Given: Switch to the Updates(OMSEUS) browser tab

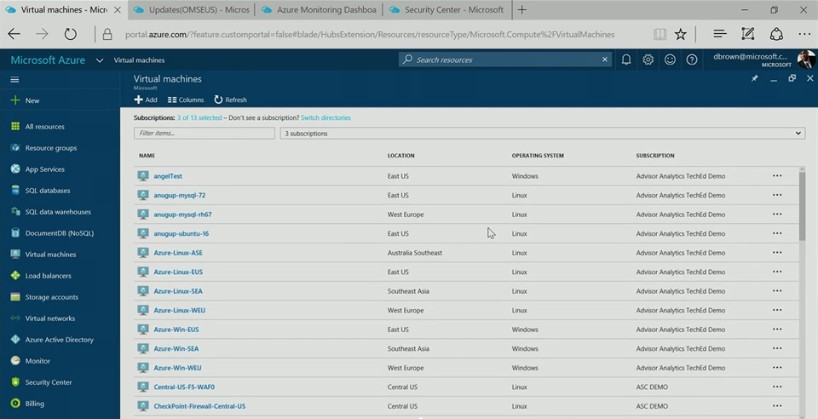Looking at the screenshot, I should pos(191,10).
